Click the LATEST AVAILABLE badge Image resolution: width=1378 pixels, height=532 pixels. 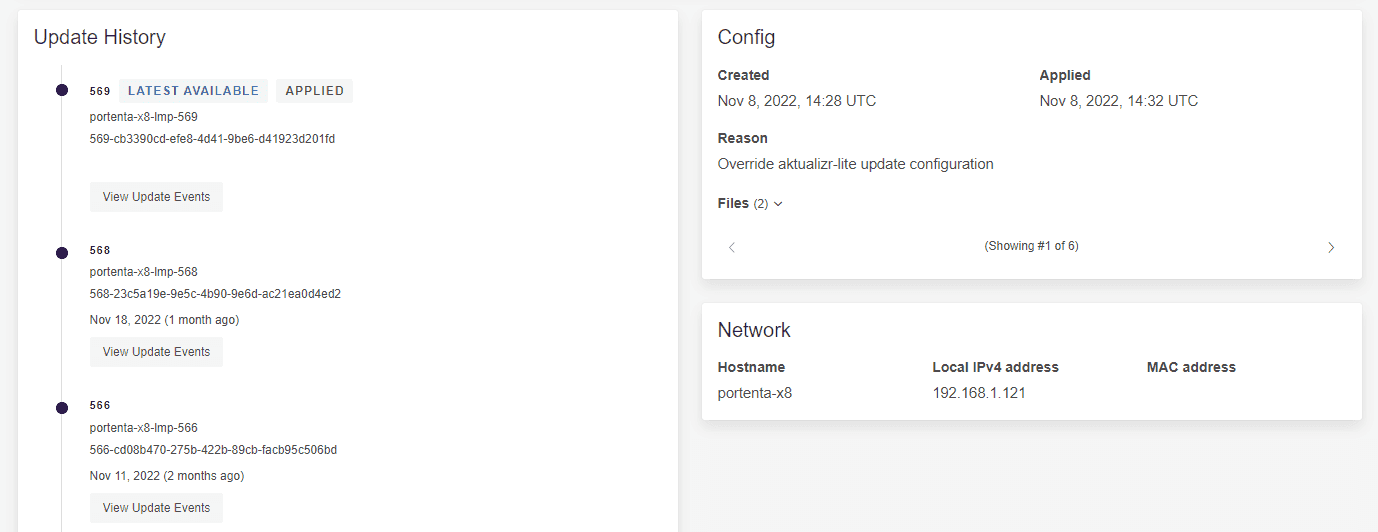tap(193, 91)
